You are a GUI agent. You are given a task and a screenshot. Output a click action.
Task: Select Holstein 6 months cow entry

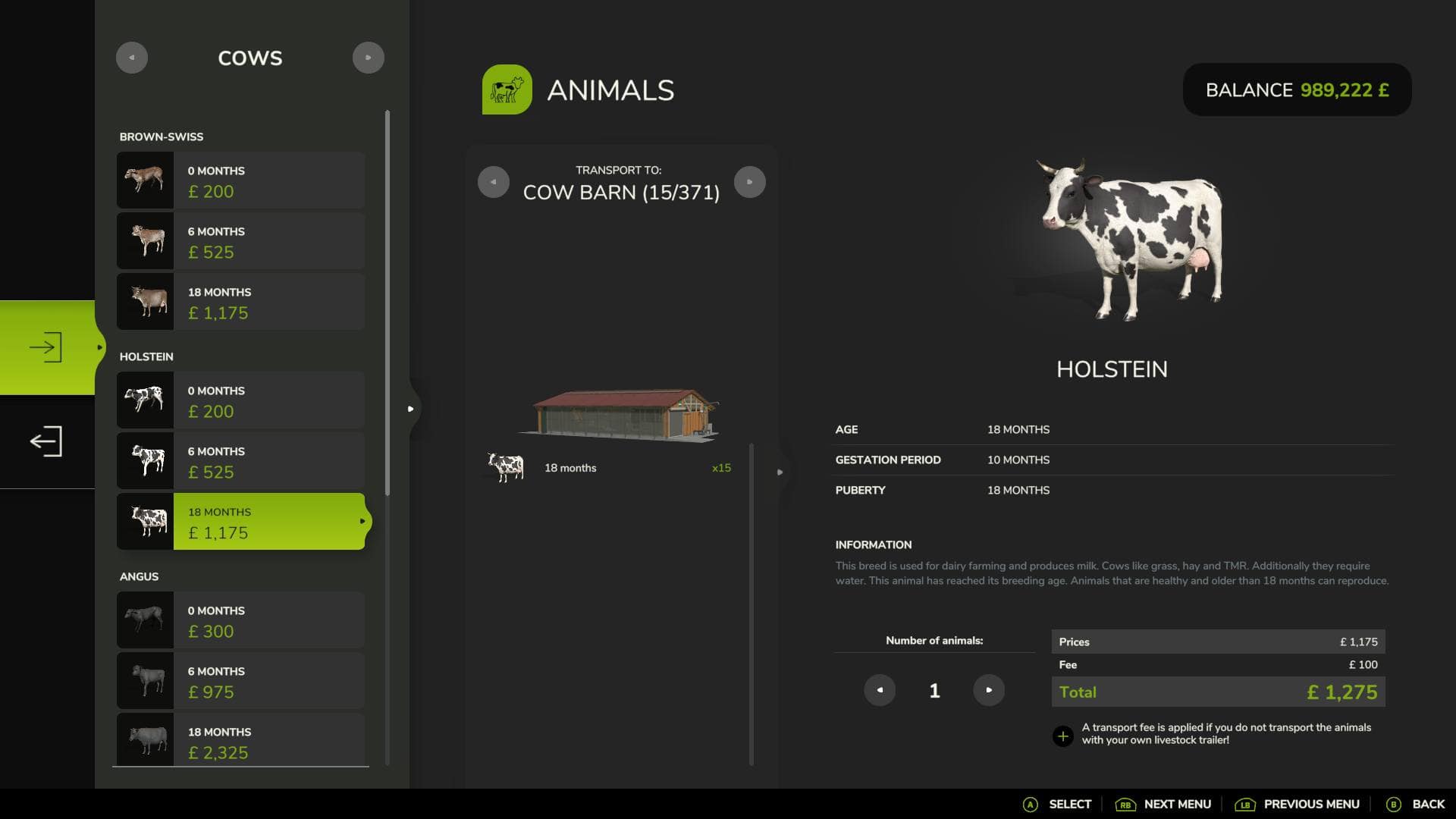pos(241,461)
